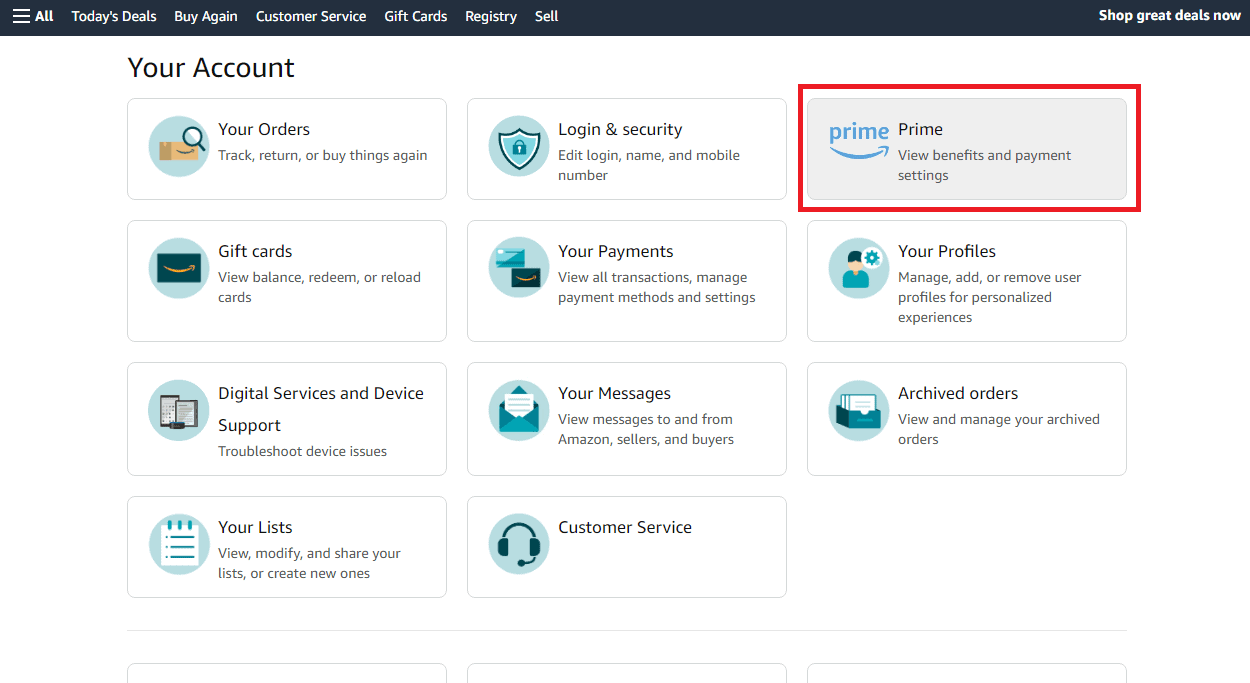1250x683 pixels.
Task: Click 'View and manage your archived orders' text
Action: tap(999, 429)
